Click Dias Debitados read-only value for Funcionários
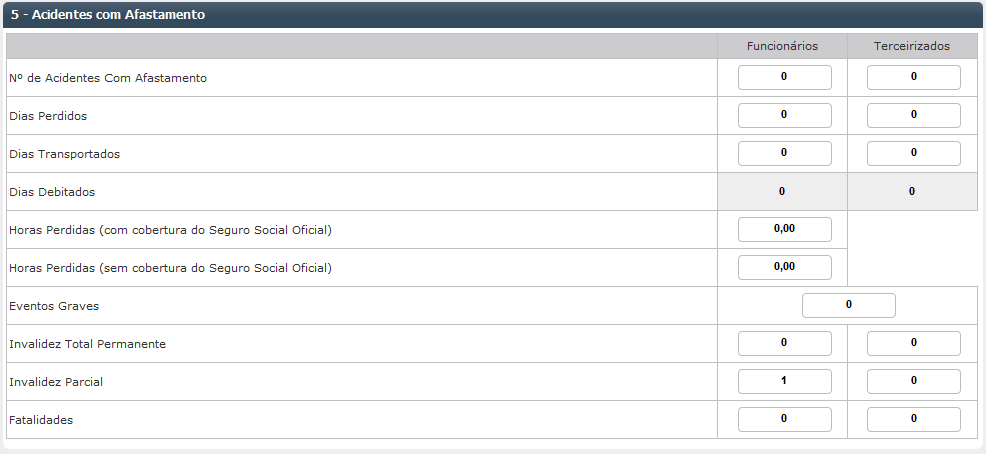 (x=782, y=192)
